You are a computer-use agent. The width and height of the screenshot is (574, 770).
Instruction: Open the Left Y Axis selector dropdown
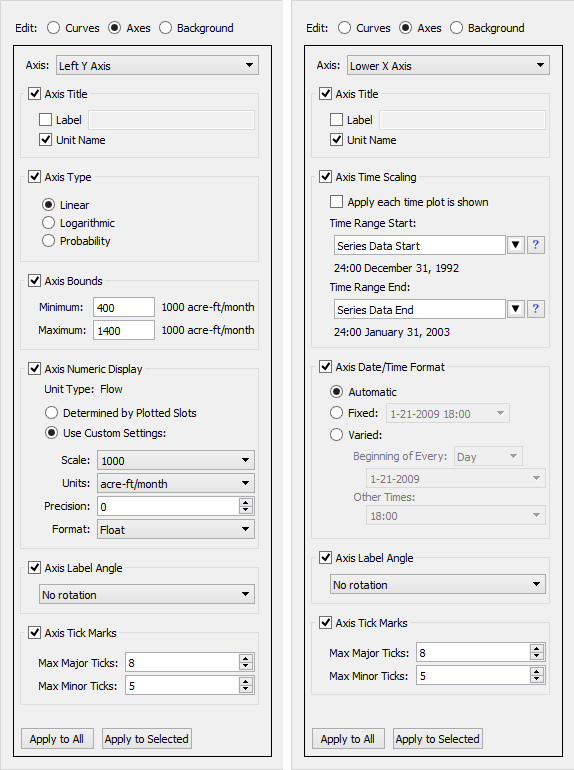157,65
